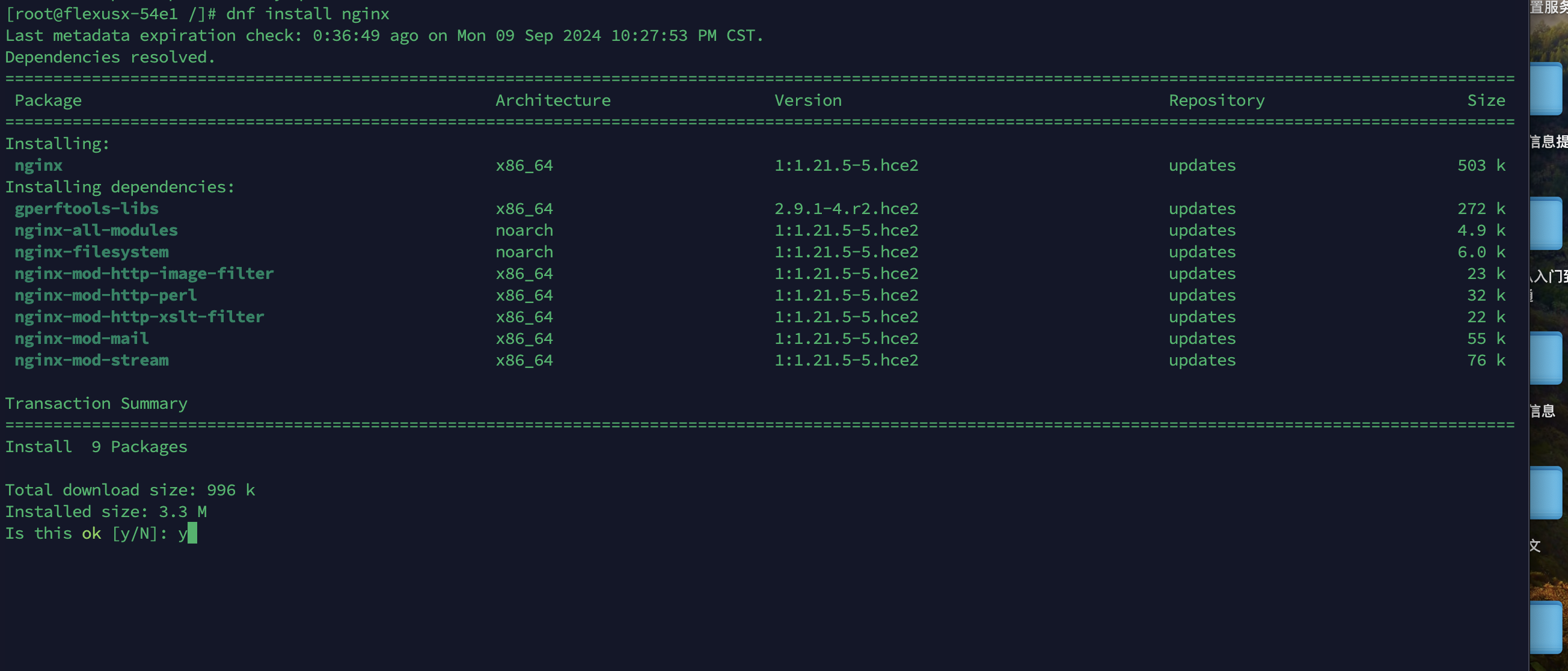Click the nginx-all-modules package name
Image resolution: width=1568 pixels, height=671 pixels.
point(96,230)
